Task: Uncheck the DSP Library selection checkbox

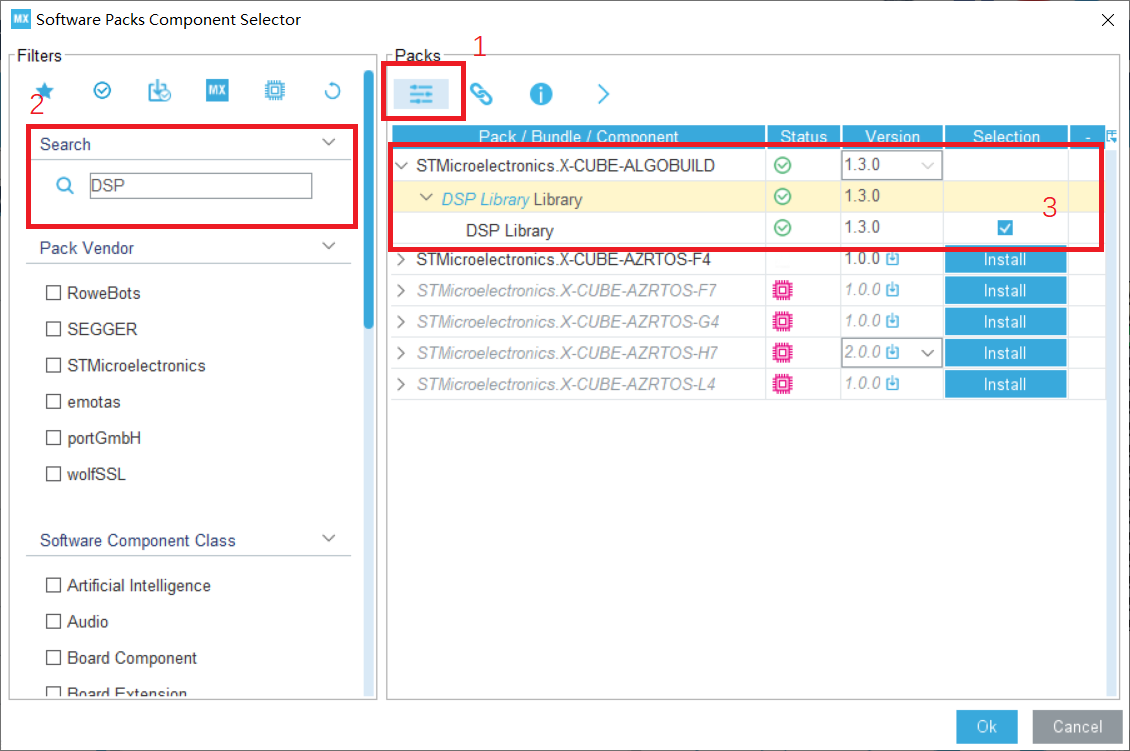Action: [x=1004, y=227]
